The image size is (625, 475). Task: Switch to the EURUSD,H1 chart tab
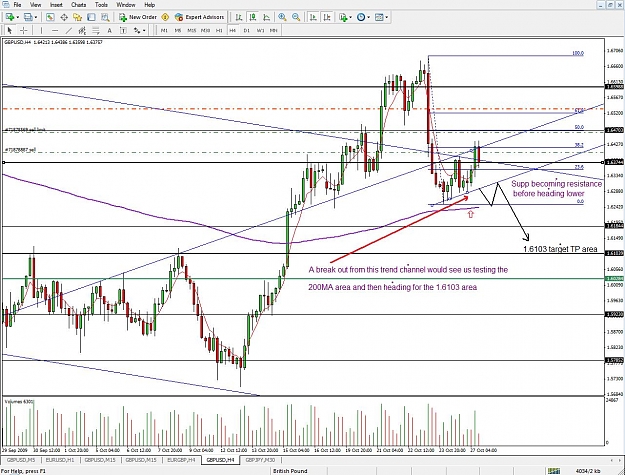click(60, 460)
